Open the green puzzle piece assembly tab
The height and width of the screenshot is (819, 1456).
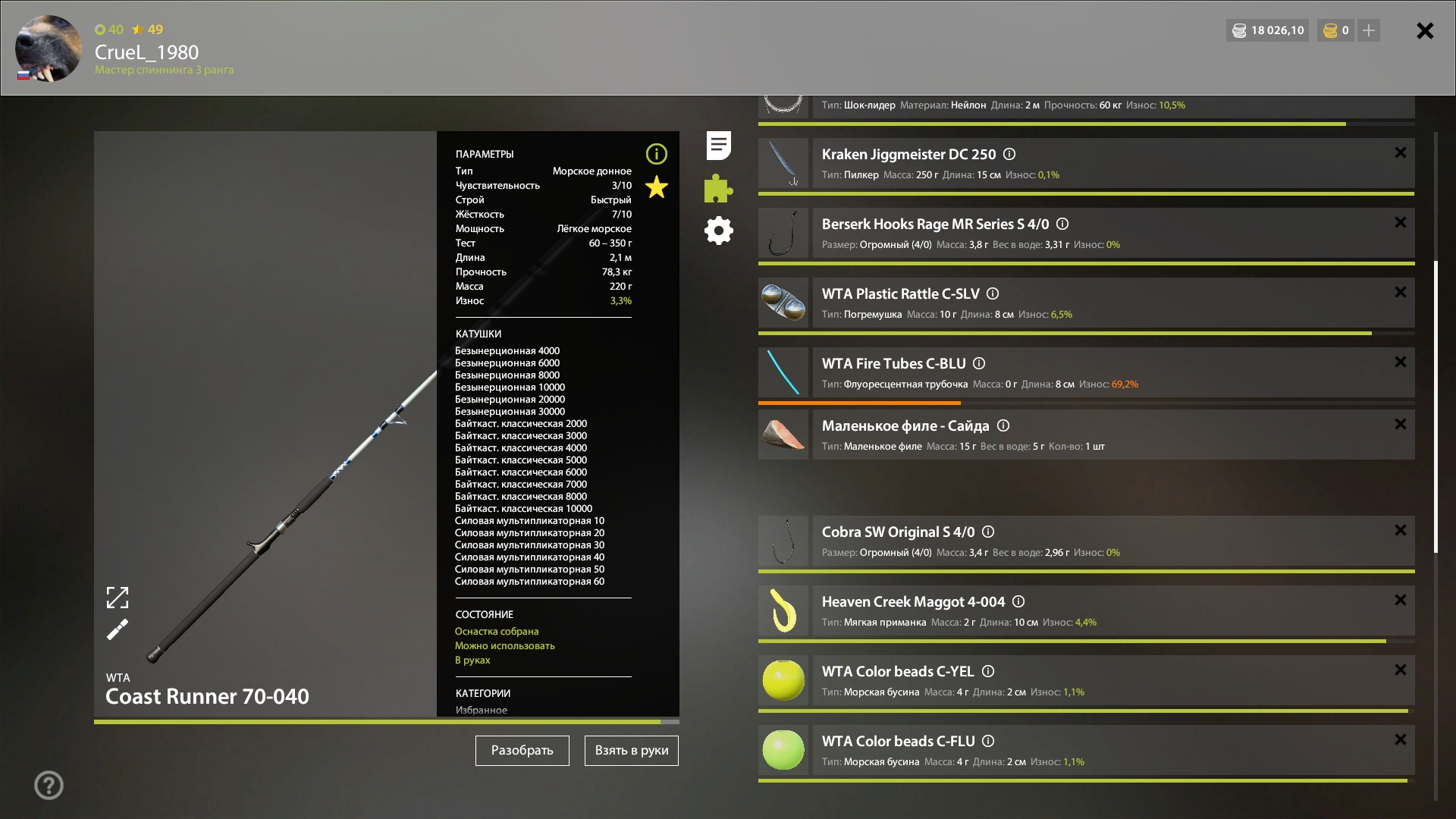pos(717,188)
